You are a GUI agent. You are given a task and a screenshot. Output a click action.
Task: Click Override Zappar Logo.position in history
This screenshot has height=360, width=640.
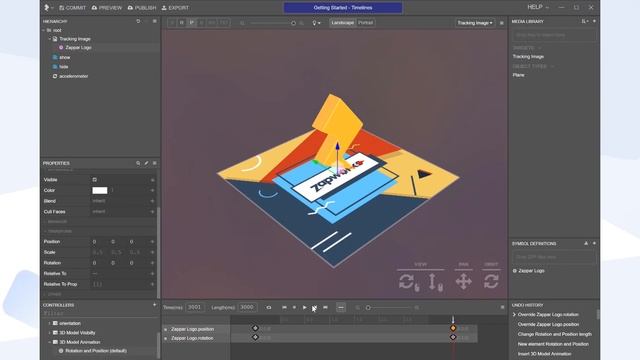pyautogui.click(x=548, y=324)
